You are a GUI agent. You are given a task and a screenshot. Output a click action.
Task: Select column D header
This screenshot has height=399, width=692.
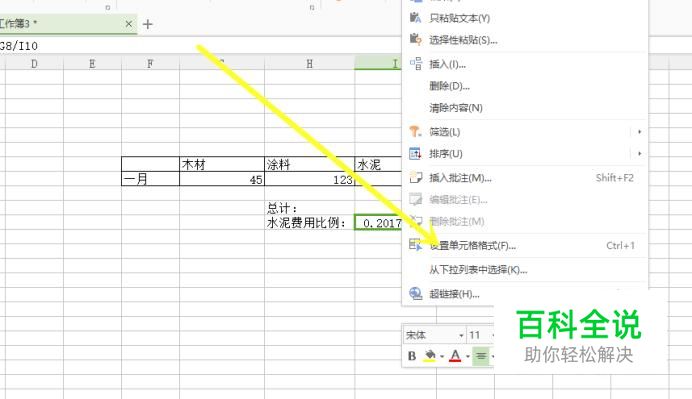(34, 64)
